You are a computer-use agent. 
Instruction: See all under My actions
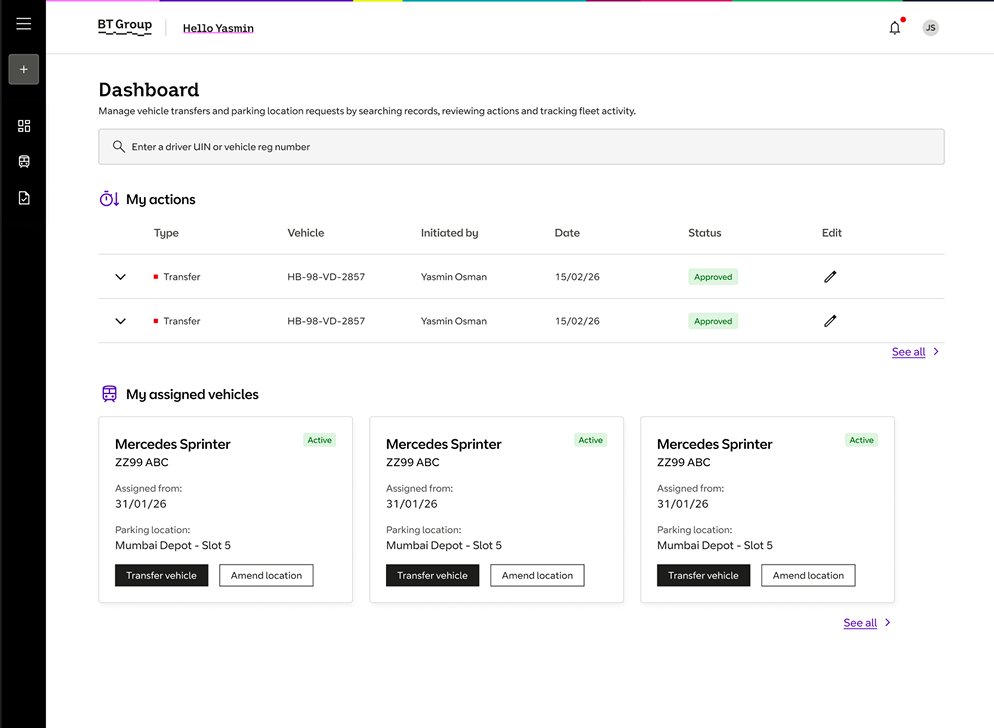coord(908,352)
